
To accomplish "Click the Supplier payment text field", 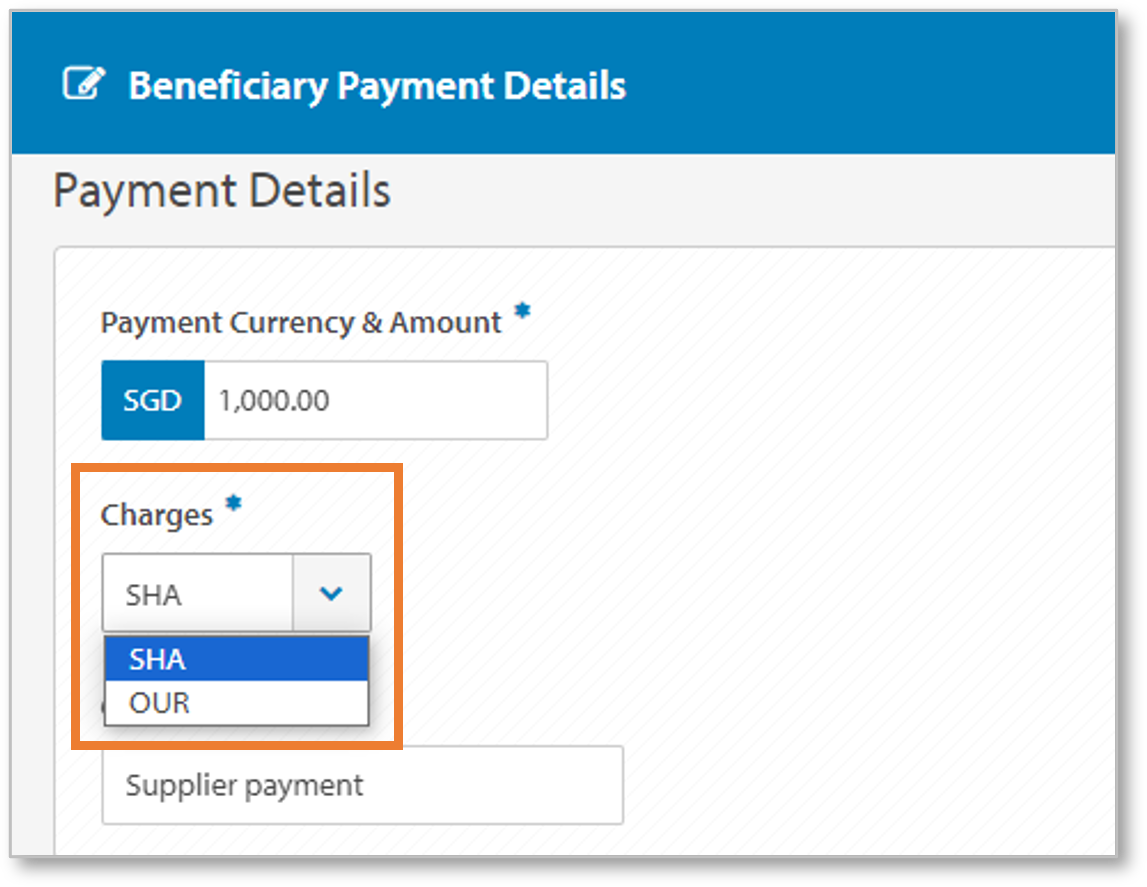I will tap(362, 785).
